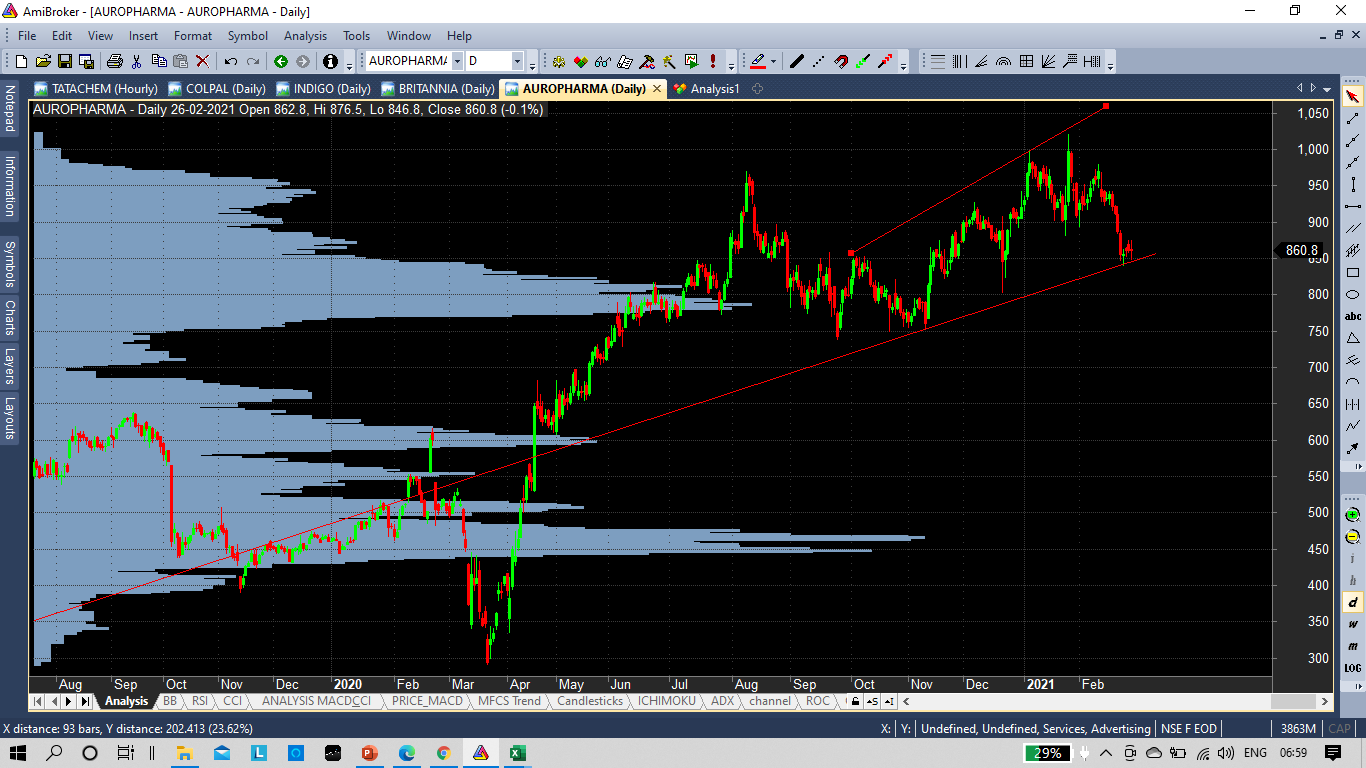Switch to hourly 'h' interval

pos(1352,580)
